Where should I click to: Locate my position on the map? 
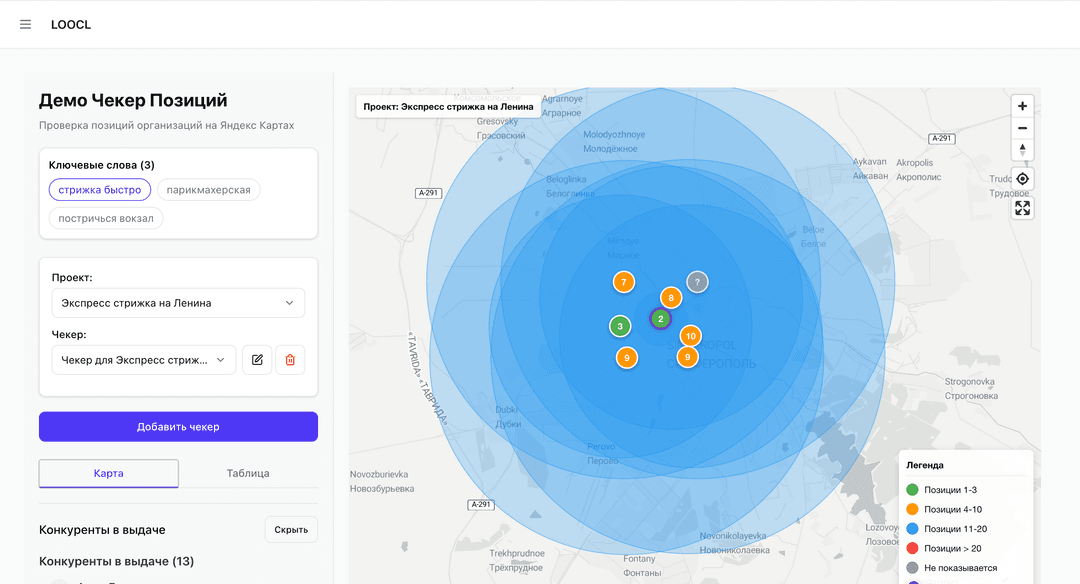click(1022, 179)
